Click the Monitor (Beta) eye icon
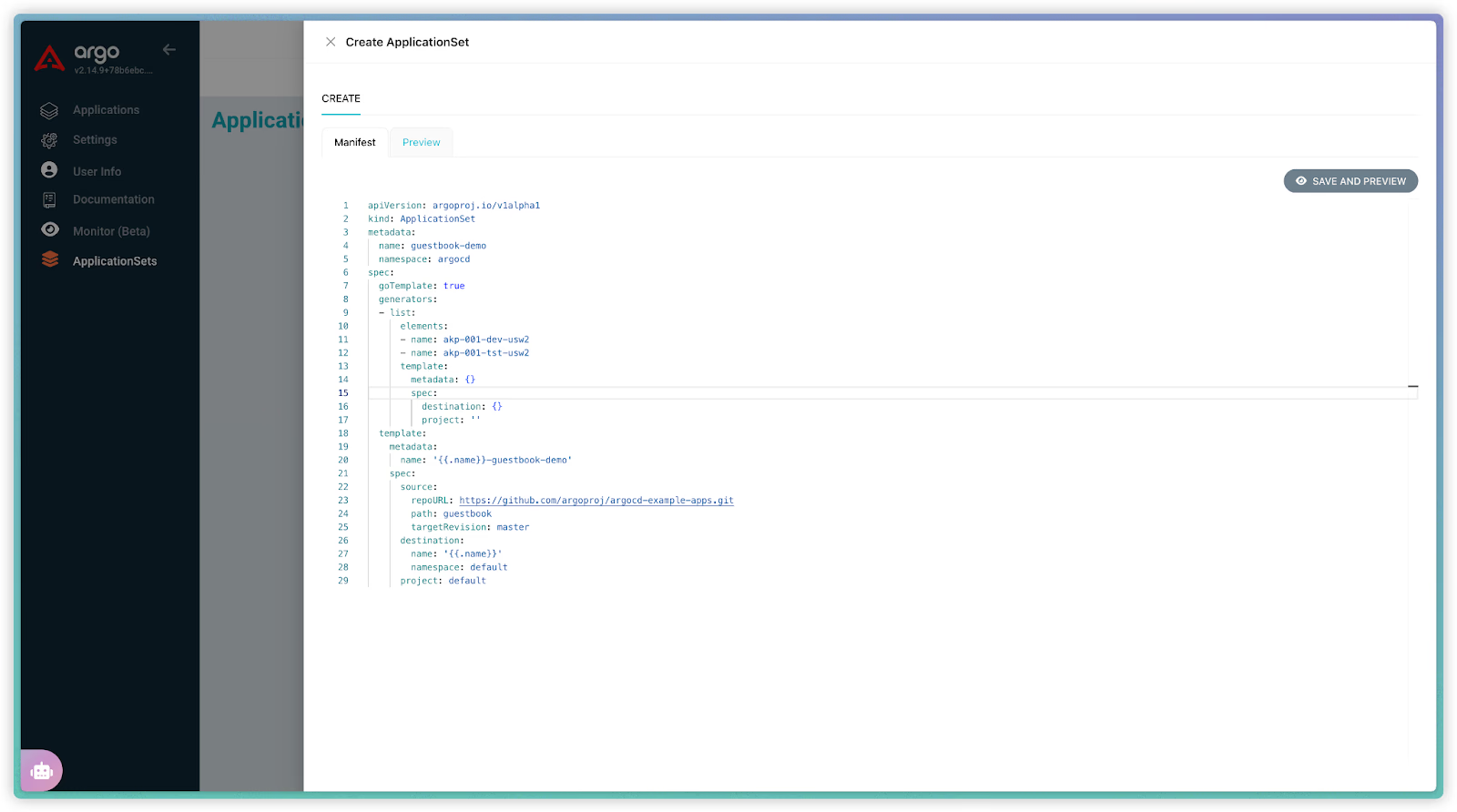This screenshot has height=812, width=1457. 50,229
